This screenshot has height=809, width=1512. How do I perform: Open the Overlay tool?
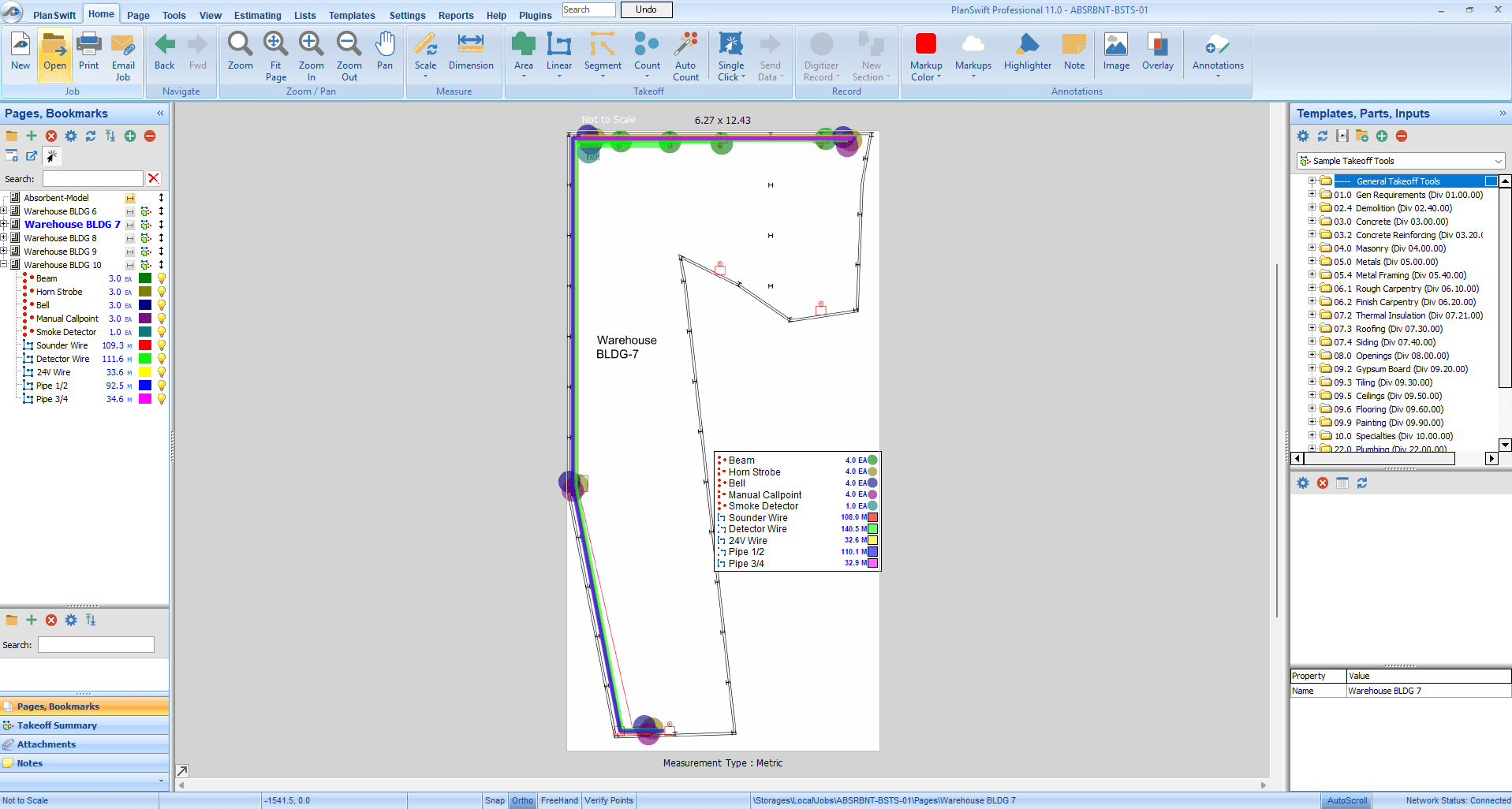tap(1158, 52)
